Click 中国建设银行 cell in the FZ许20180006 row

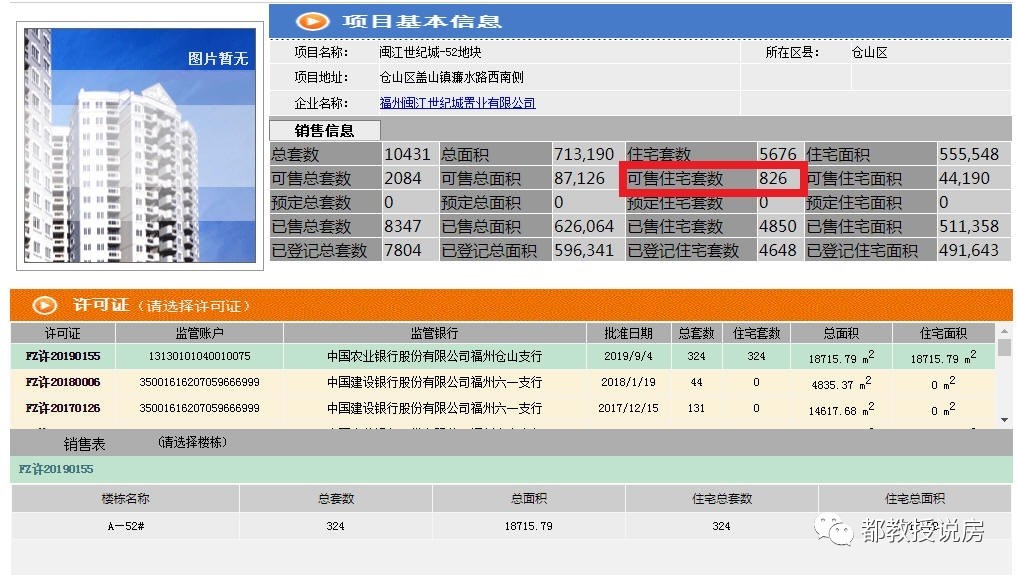434,382
